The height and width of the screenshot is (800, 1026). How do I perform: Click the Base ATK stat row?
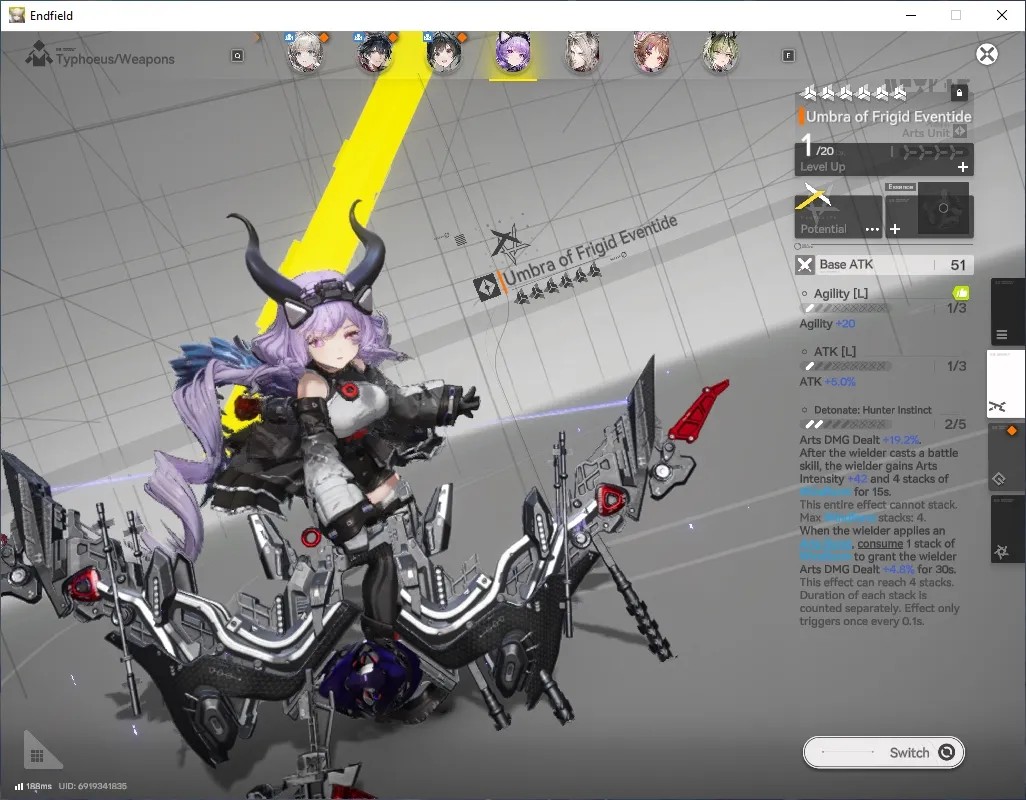[x=884, y=264]
